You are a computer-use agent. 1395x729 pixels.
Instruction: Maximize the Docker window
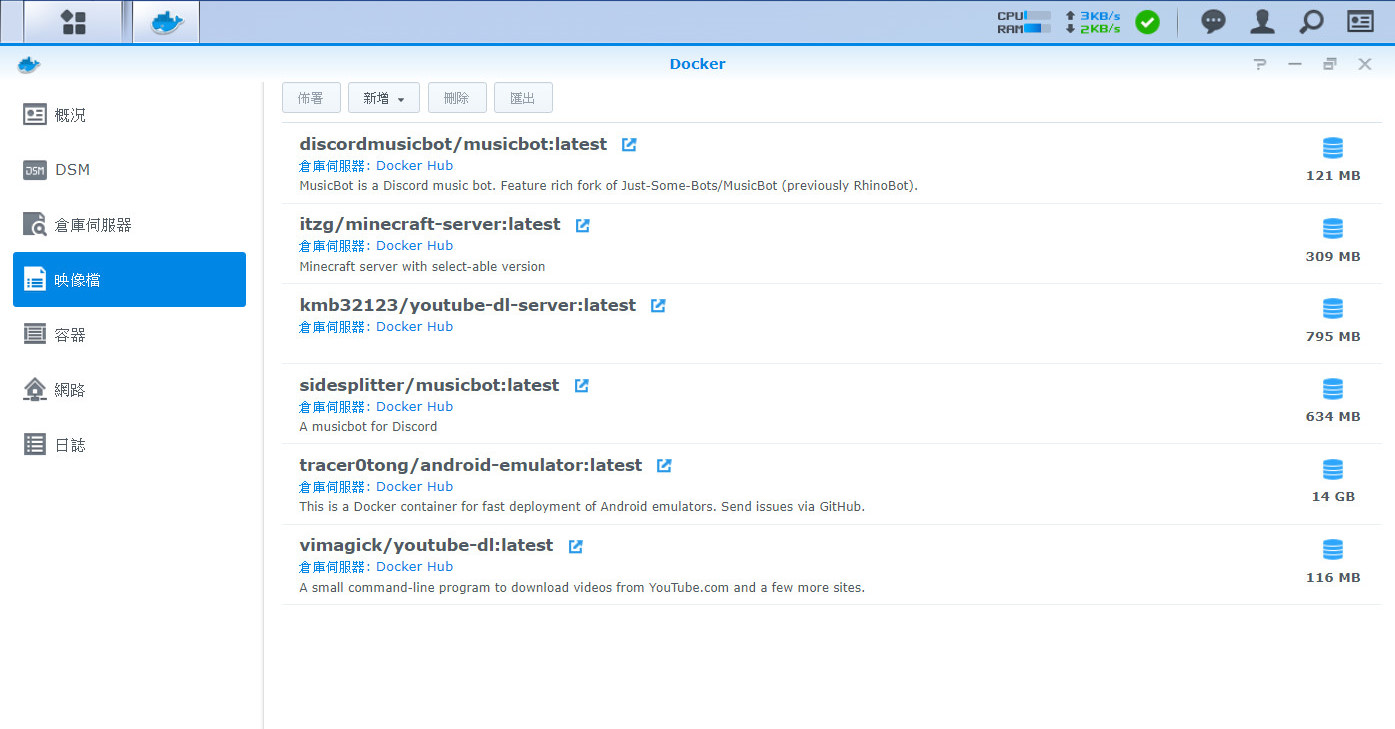pos(1329,64)
